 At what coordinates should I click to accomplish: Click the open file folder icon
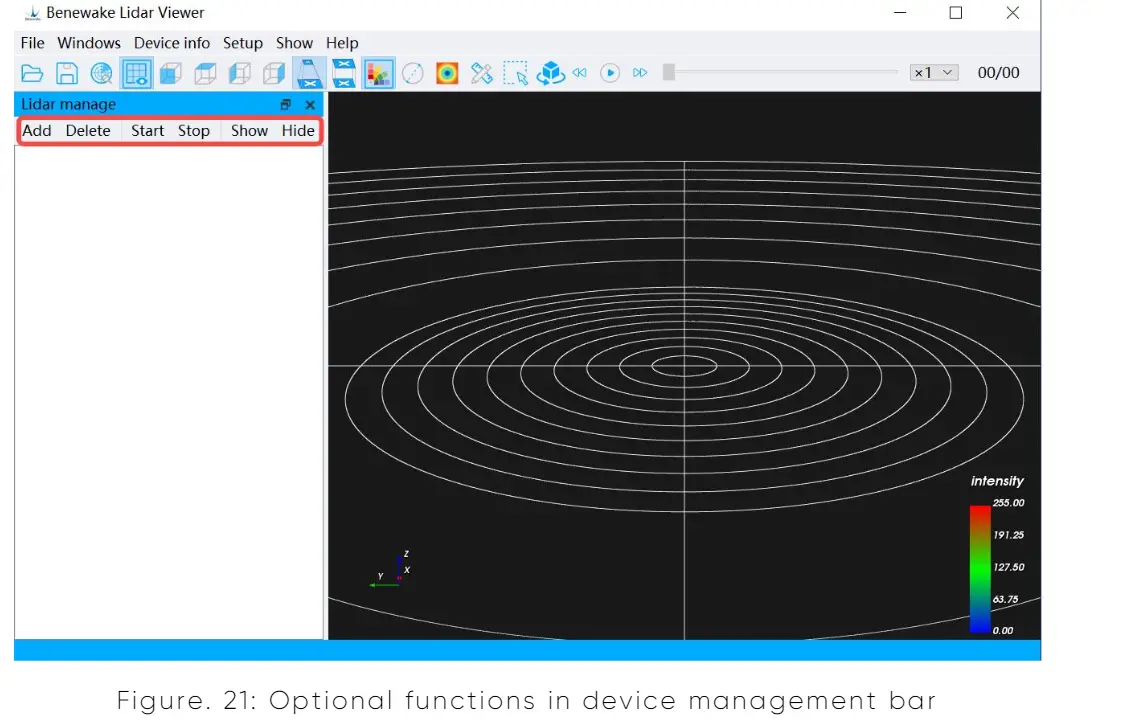pyautogui.click(x=33, y=73)
